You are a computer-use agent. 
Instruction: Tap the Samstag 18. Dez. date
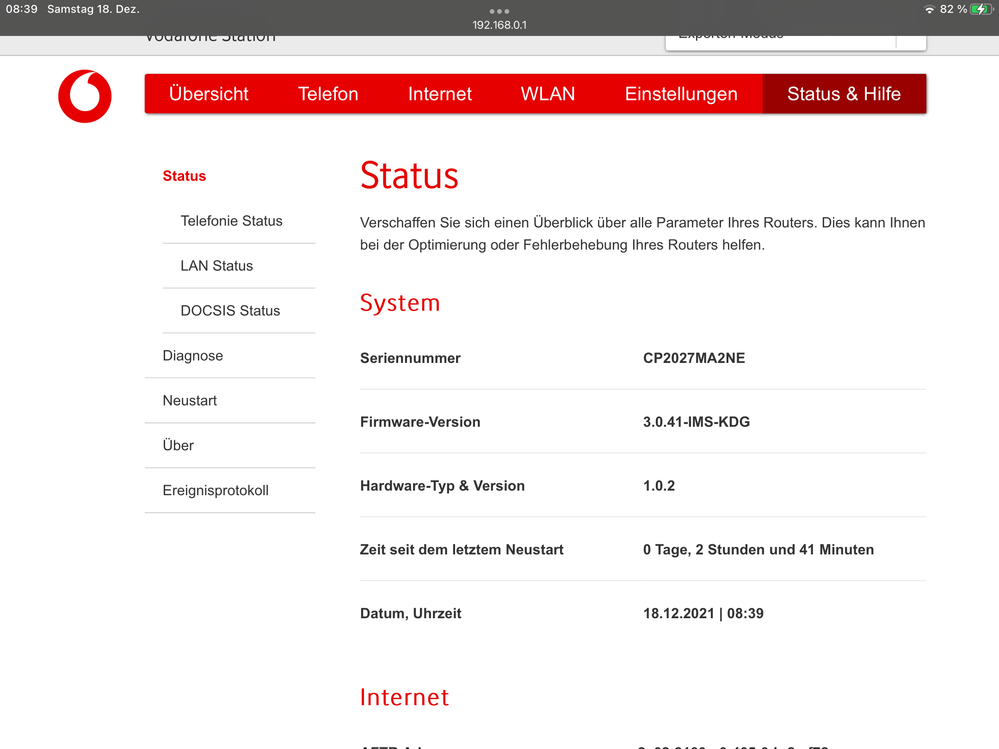[x=93, y=9]
